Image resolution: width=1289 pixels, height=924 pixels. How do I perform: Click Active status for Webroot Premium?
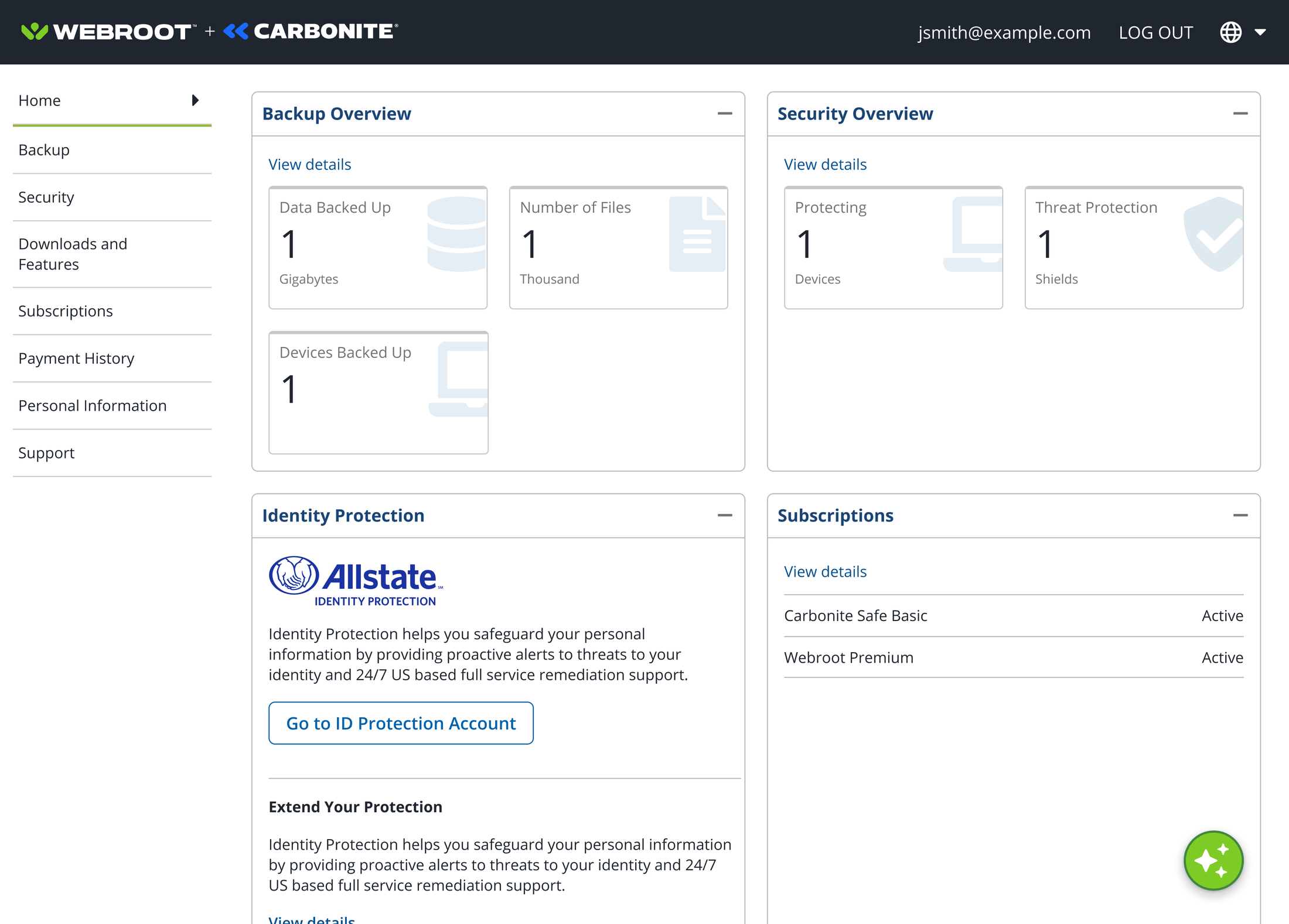1222,657
